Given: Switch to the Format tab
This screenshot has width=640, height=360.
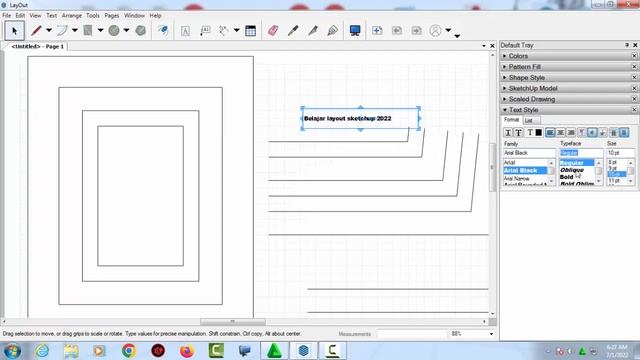Looking at the screenshot, I should (x=511, y=120).
